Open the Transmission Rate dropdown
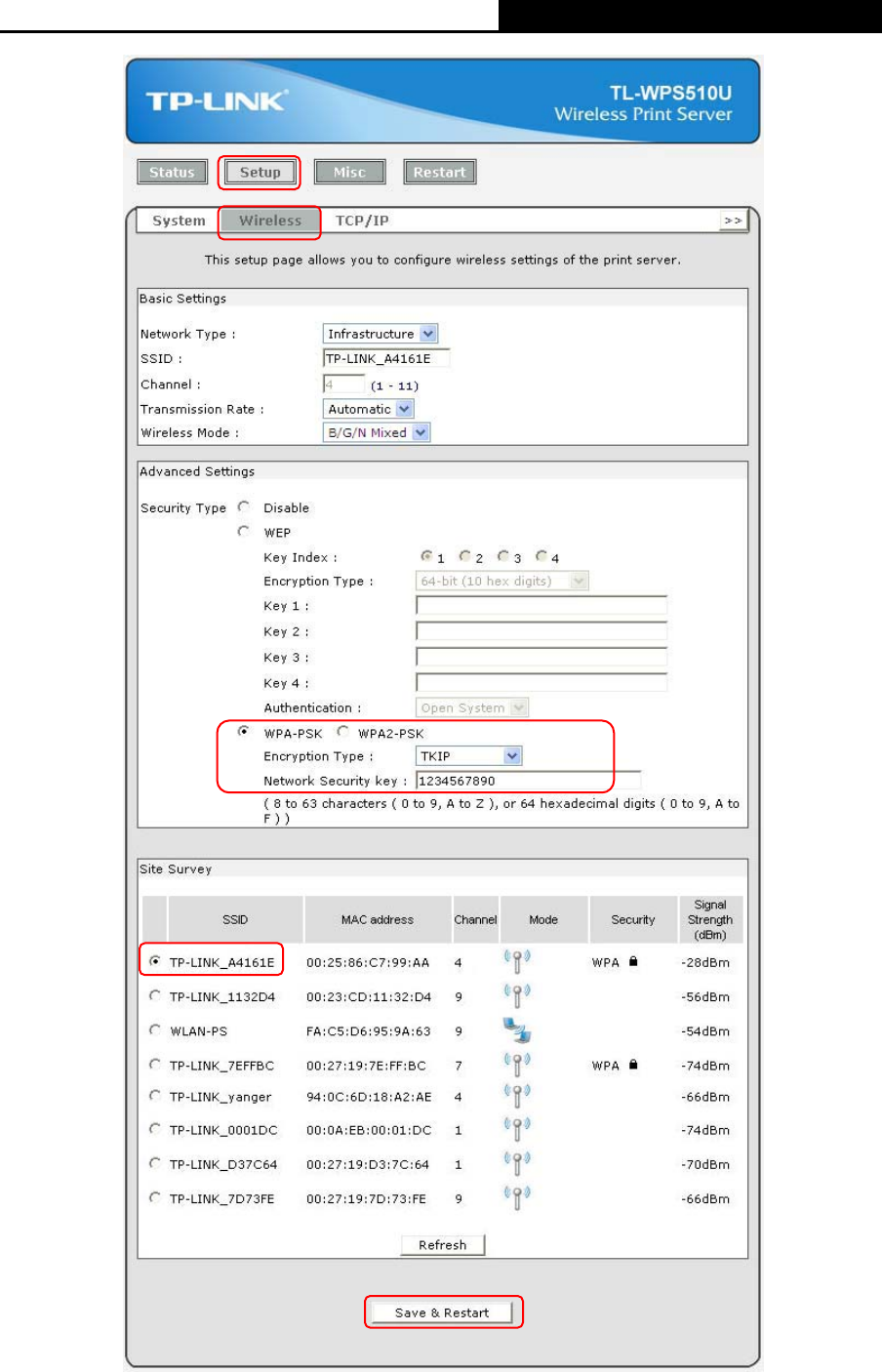Viewport: 882px width, 1372px height. pyautogui.click(x=369, y=409)
